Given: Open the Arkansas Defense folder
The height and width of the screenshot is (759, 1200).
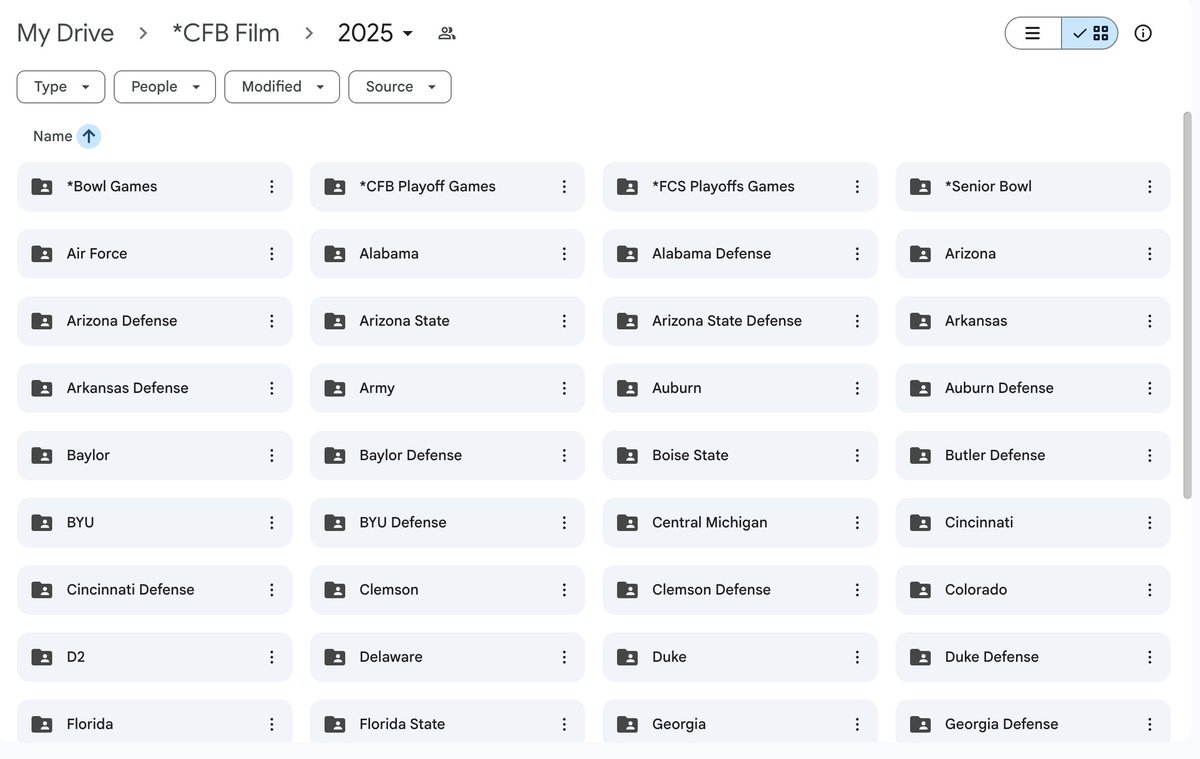Looking at the screenshot, I should point(154,388).
